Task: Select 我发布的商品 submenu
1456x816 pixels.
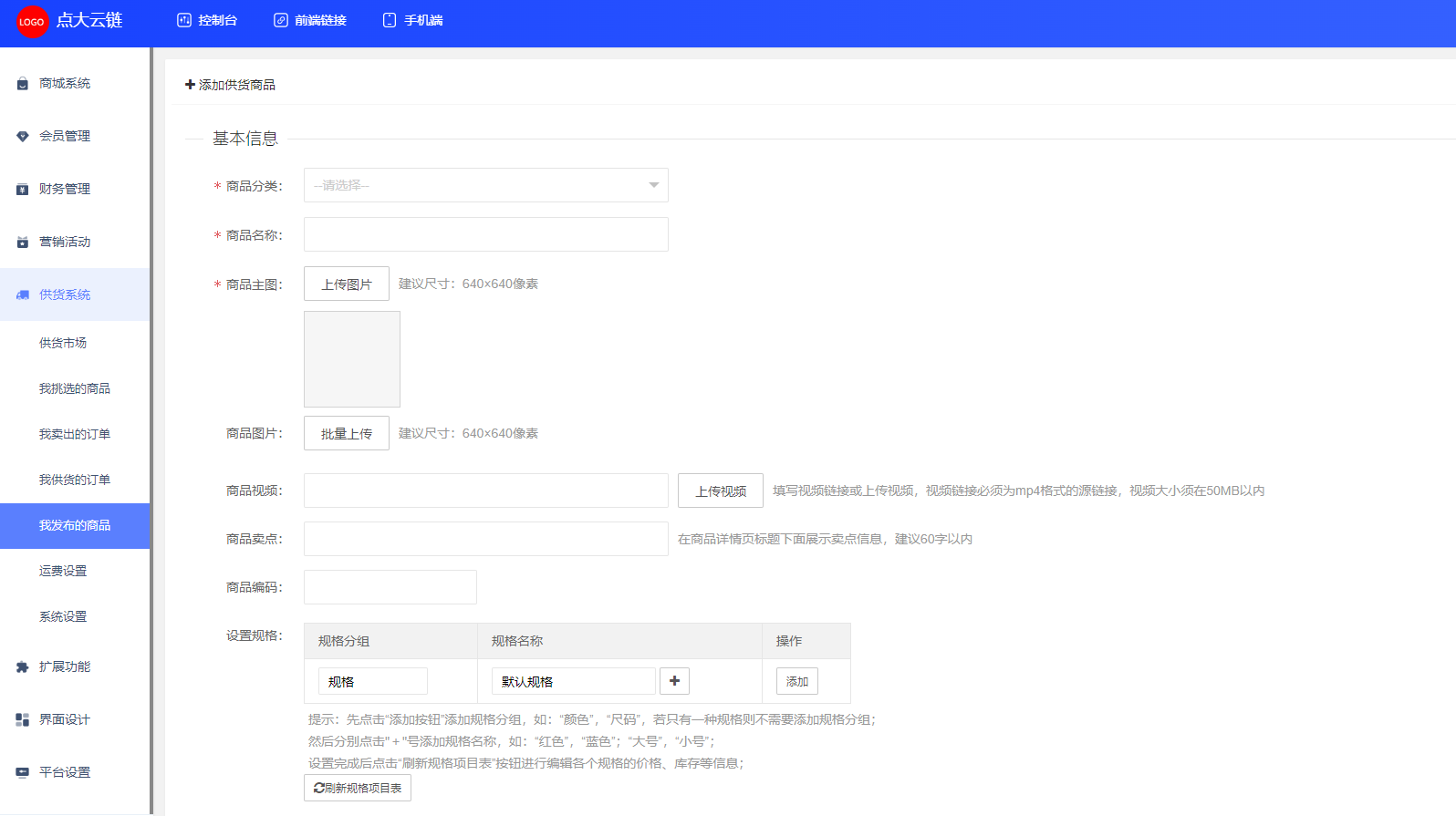Action: pyautogui.click(x=75, y=526)
